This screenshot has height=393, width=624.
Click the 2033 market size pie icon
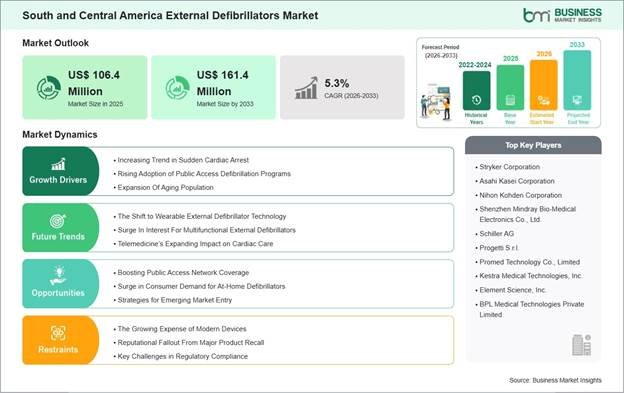[x=177, y=88]
